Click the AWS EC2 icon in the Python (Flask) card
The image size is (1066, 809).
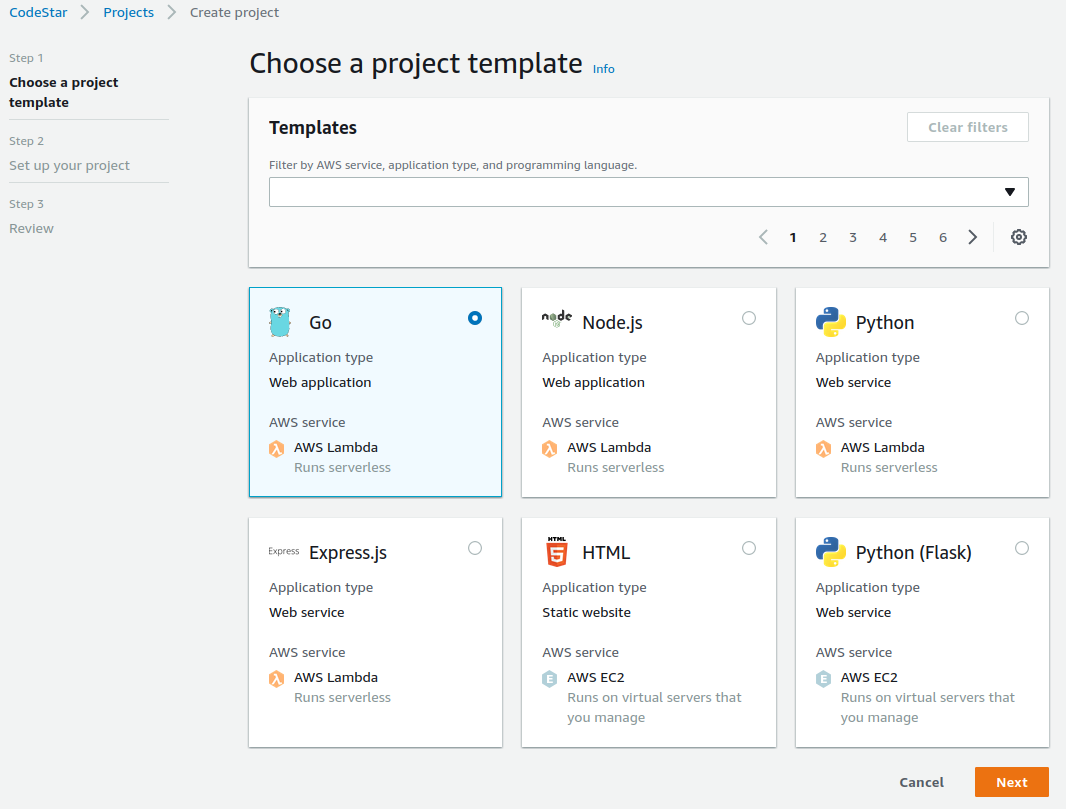(x=823, y=678)
